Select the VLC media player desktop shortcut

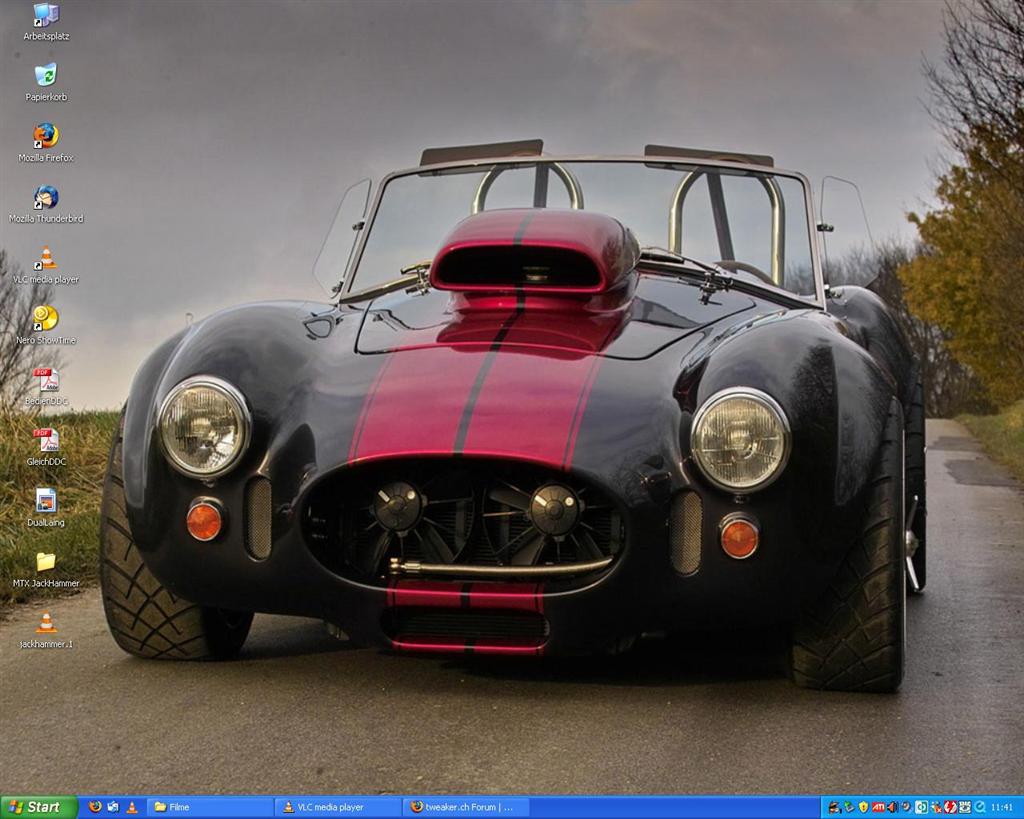[46, 259]
